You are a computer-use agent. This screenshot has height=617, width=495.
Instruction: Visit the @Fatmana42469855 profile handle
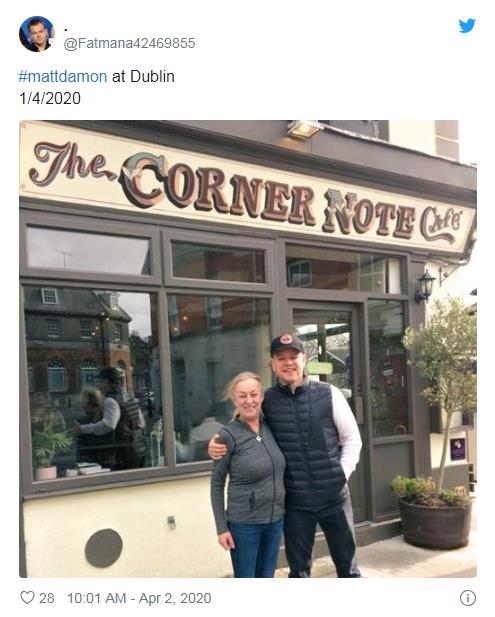(129, 43)
